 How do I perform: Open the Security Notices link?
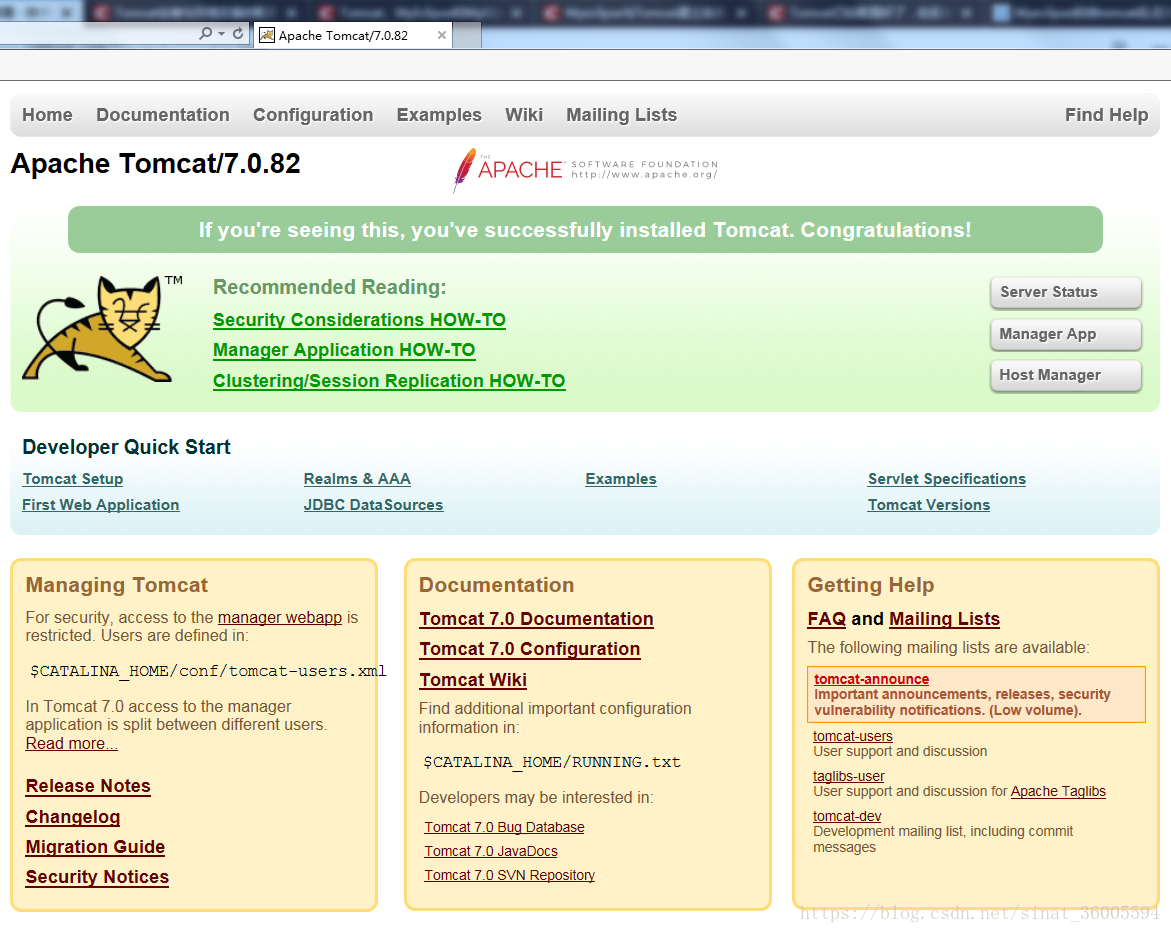97,877
